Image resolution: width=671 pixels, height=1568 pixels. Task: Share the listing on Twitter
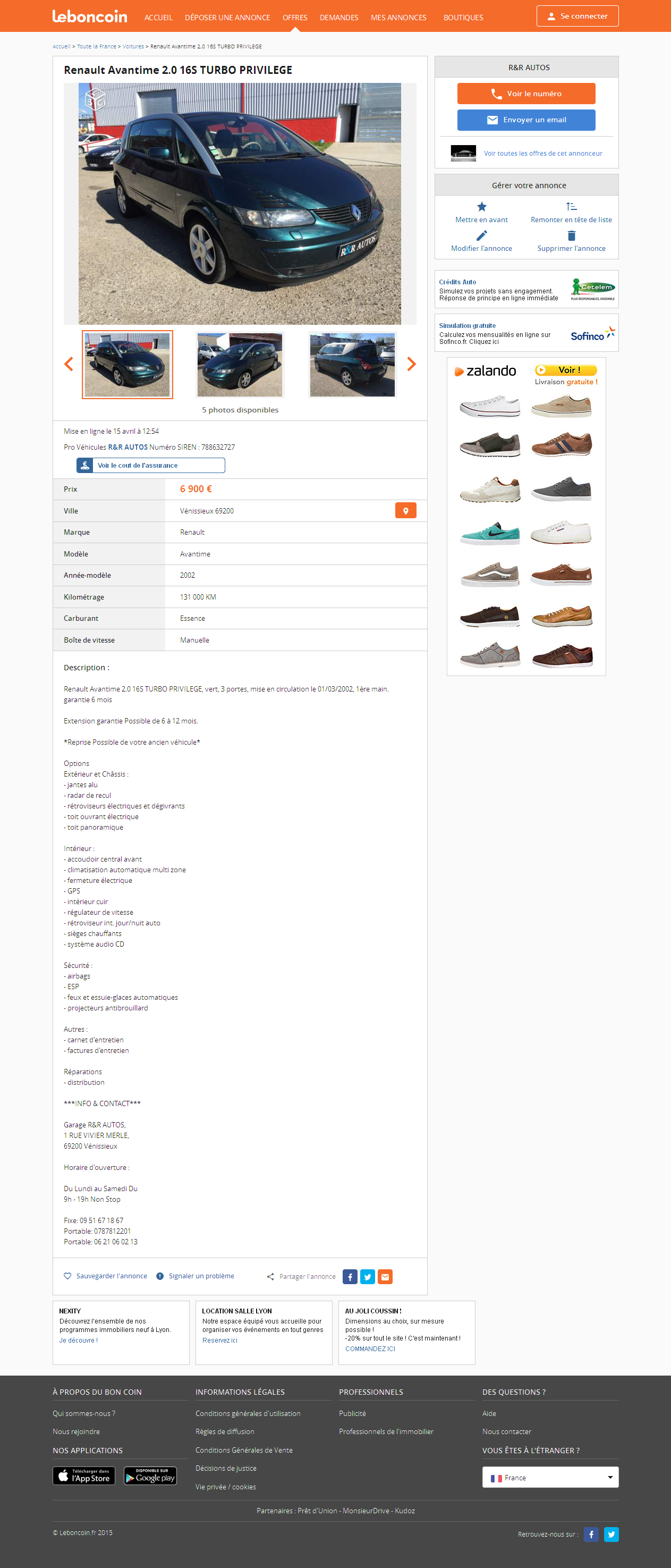click(368, 1276)
